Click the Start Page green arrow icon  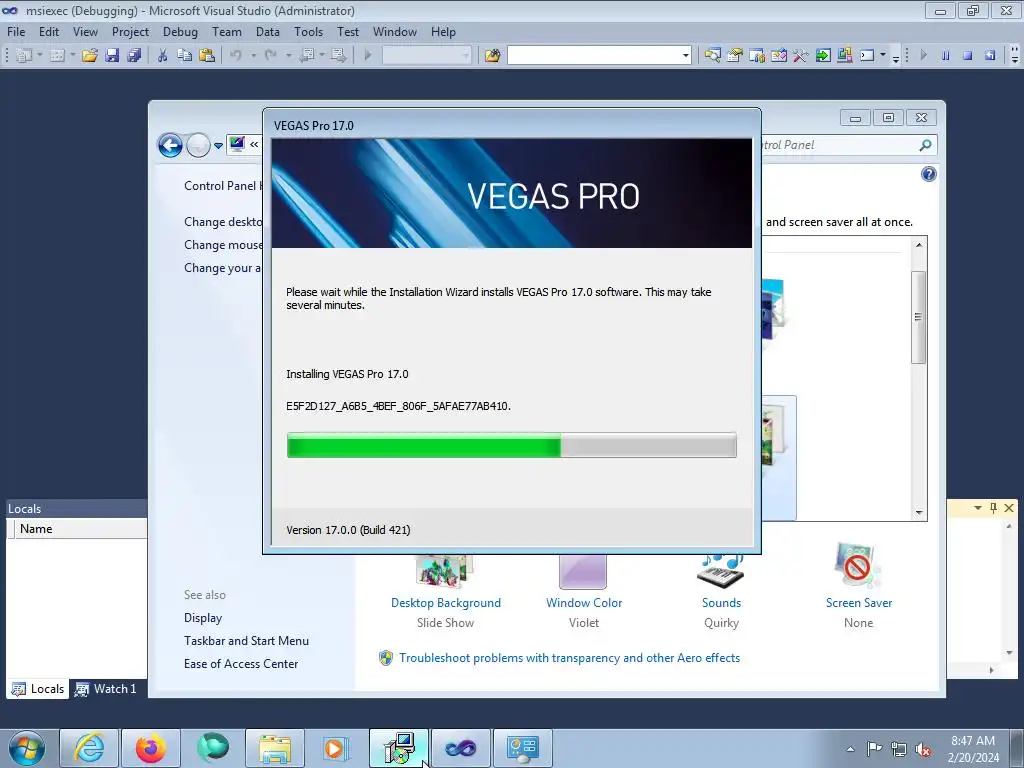tap(823, 56)
